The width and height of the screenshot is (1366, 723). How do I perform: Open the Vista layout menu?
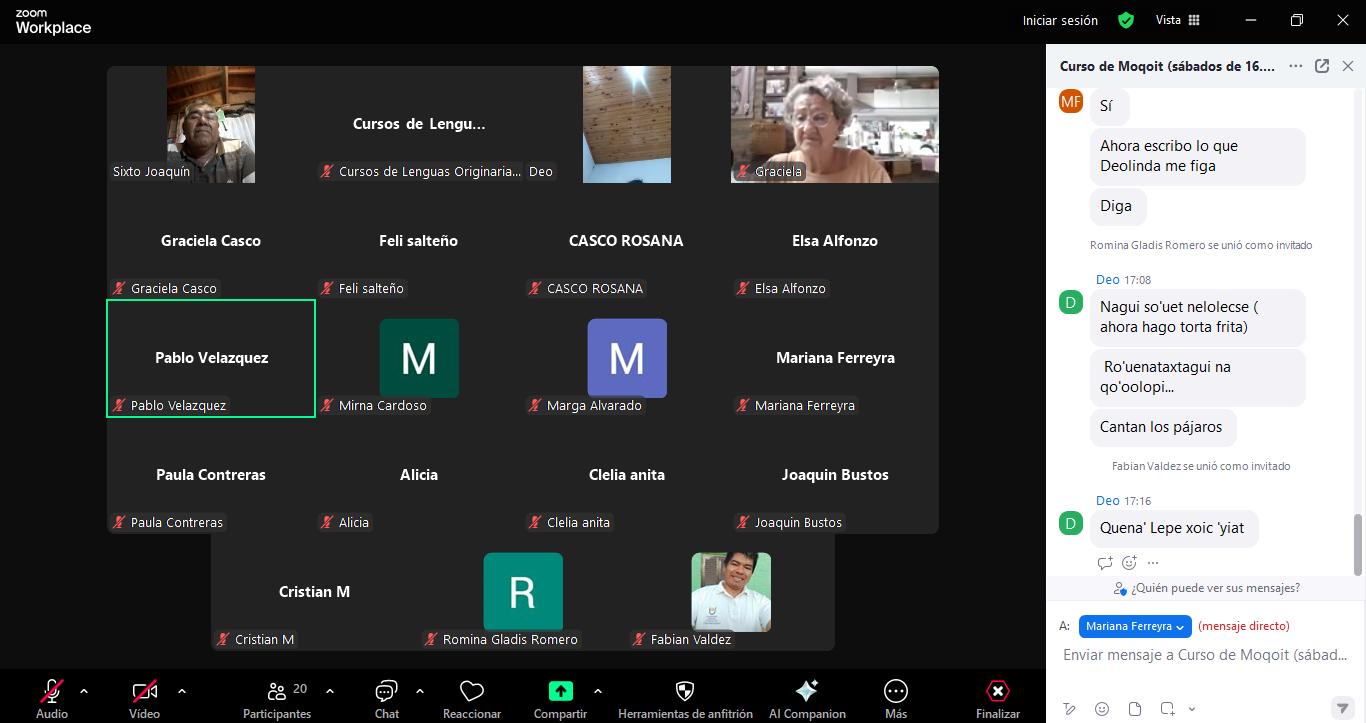[x=1177, y=20]
